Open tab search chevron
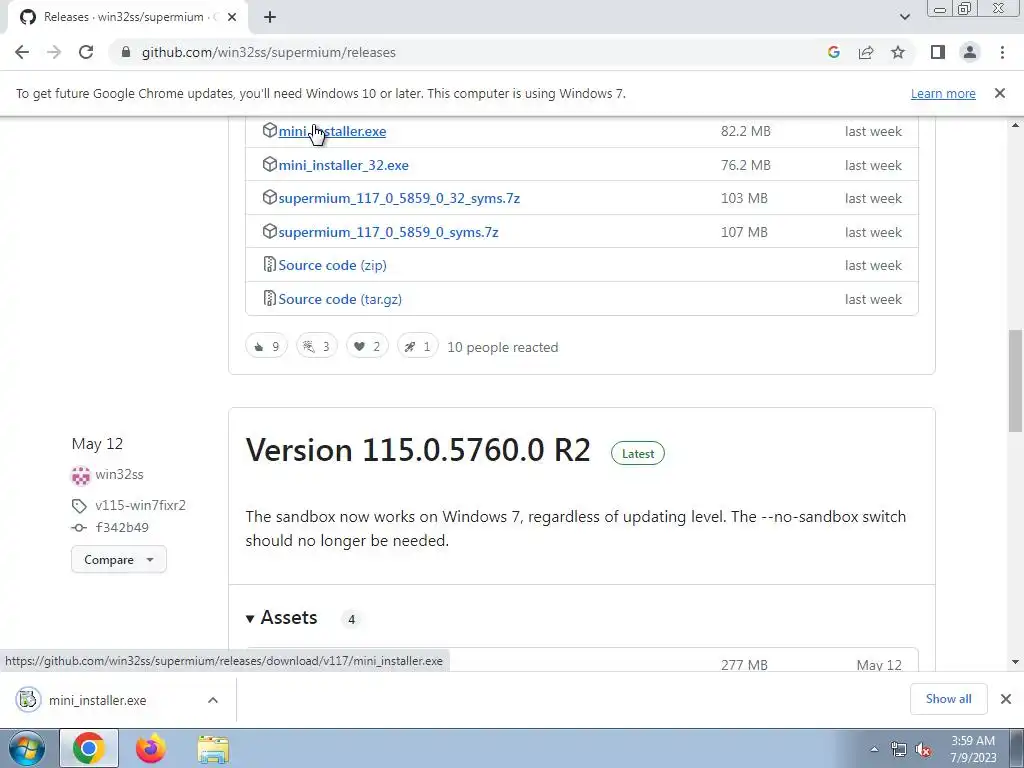 [x=904, y=17]
